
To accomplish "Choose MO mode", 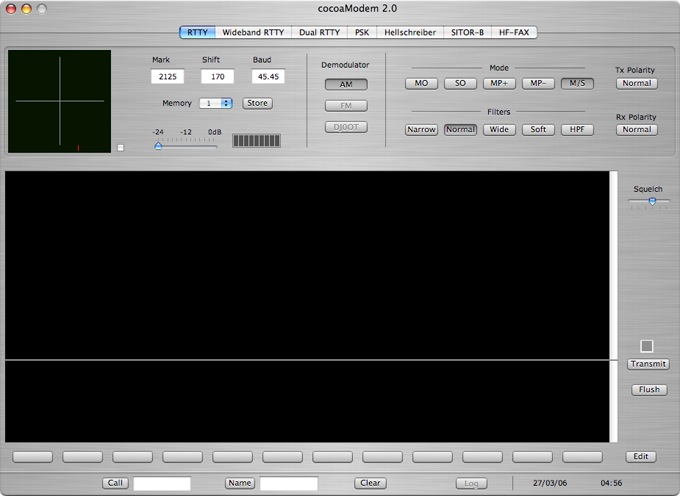I will tap(421, 83).
